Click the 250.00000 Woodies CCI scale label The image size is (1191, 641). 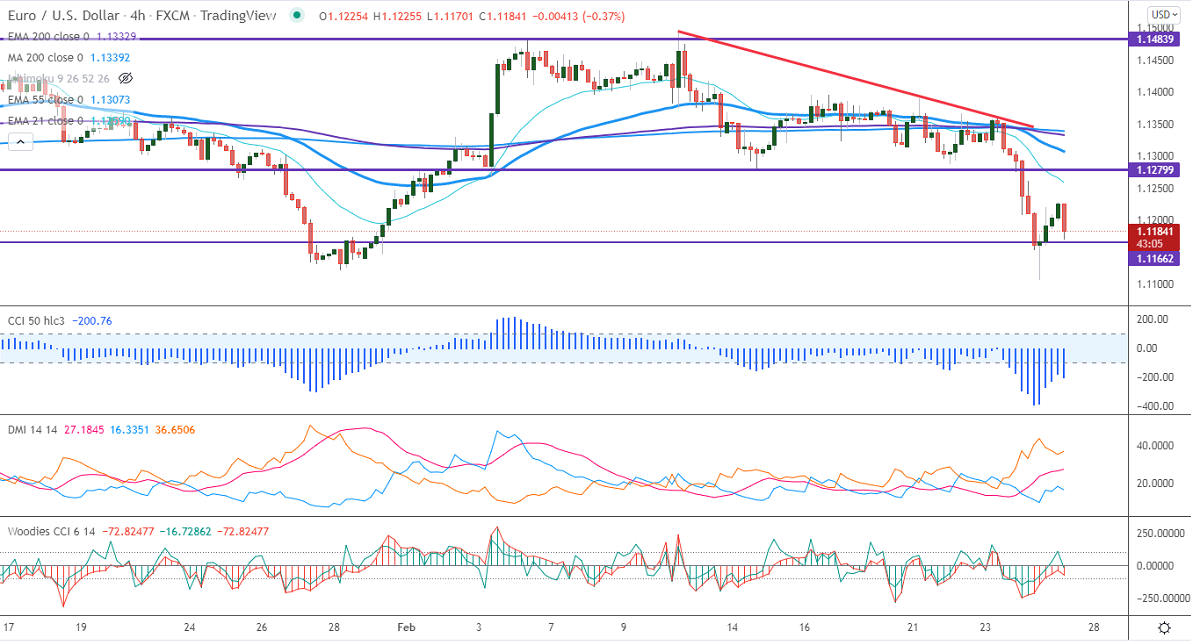(x=1159, y=533)
